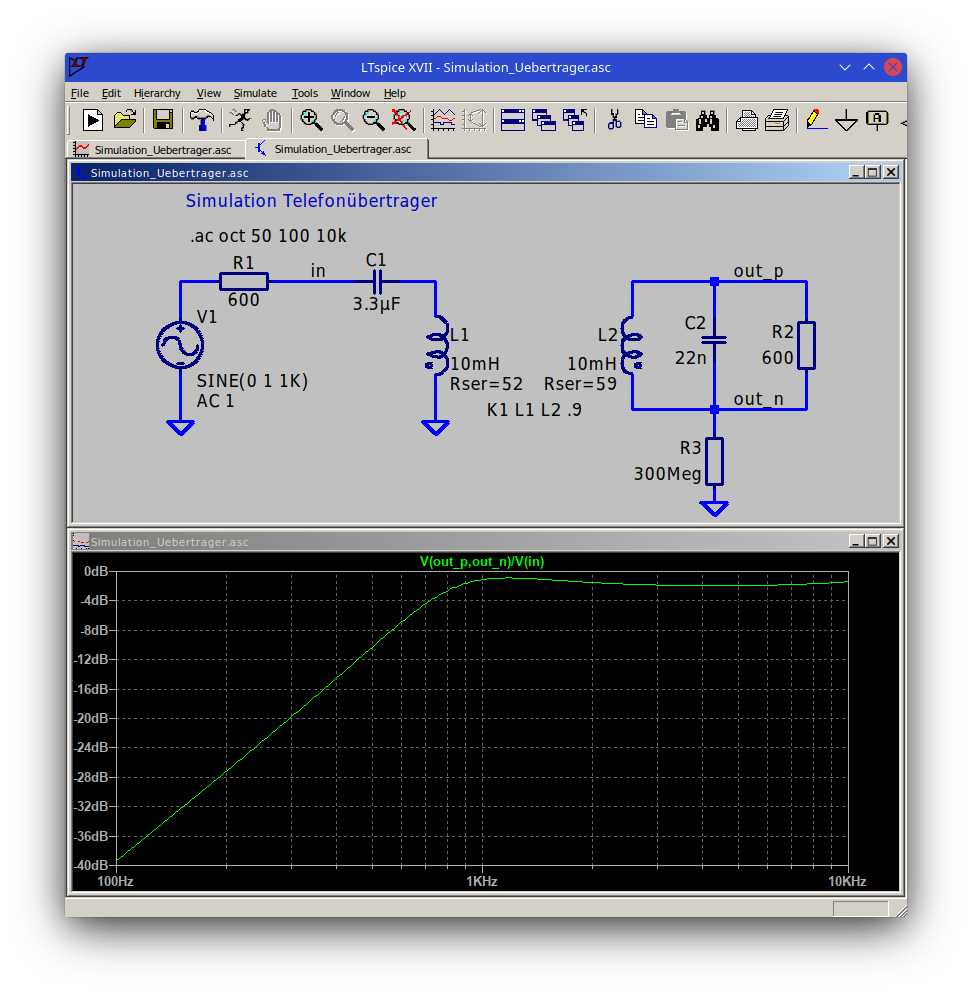
Task: Click the Copy pages icon
Action: click(645, 120)
